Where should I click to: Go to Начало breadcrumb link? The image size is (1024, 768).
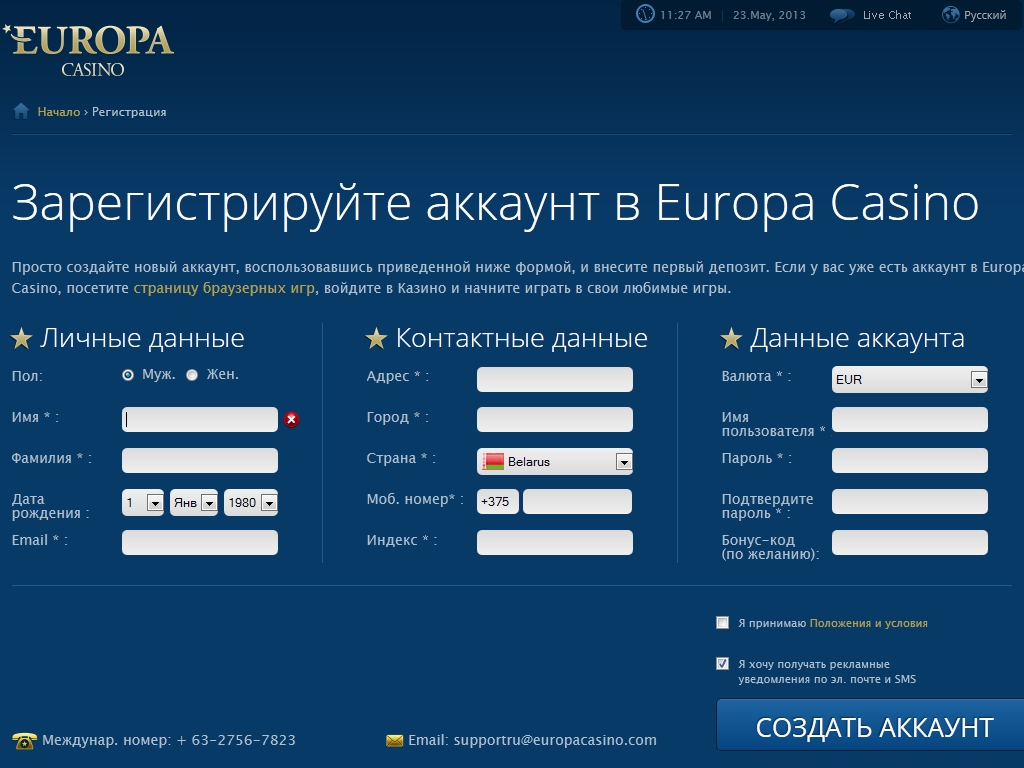tap(58, 112)
